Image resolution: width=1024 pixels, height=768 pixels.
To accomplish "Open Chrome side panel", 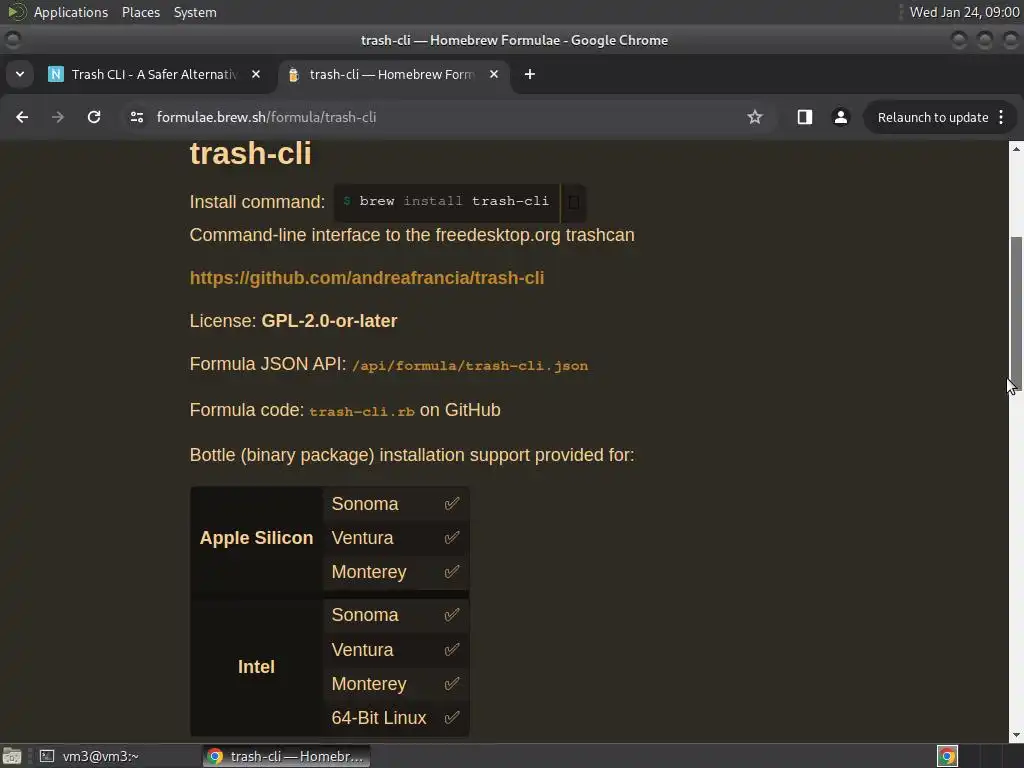I will (x=805, y=117).
